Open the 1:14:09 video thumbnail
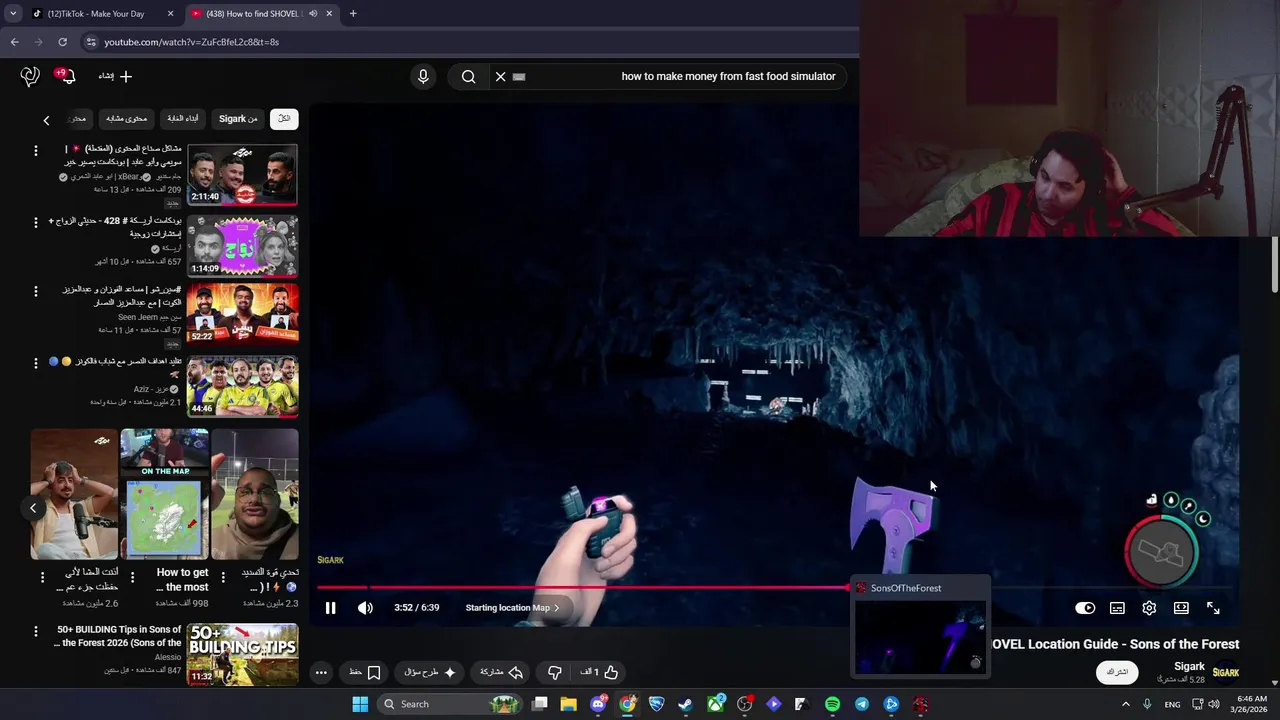 point(242,246)
